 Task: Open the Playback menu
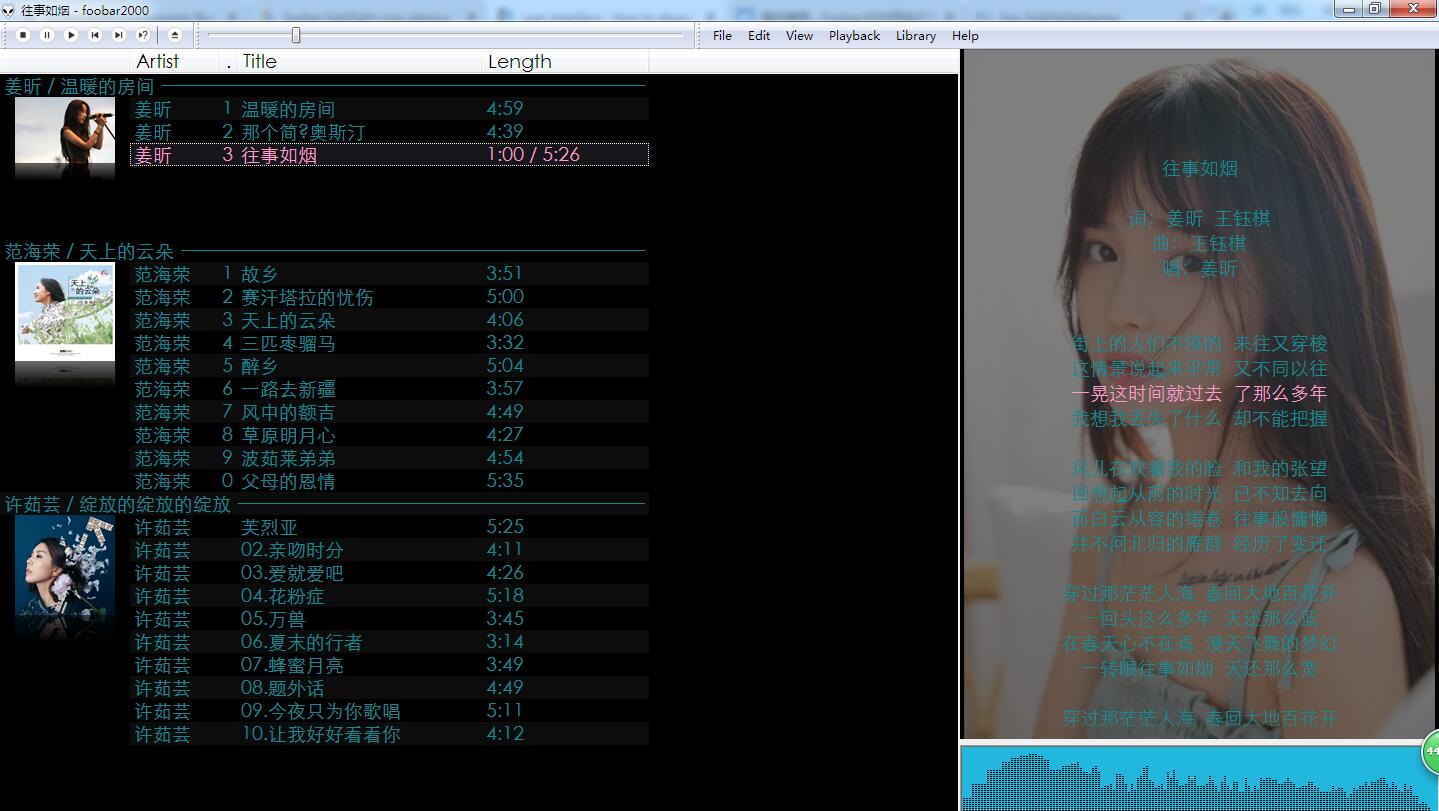[x=854, y=35]
